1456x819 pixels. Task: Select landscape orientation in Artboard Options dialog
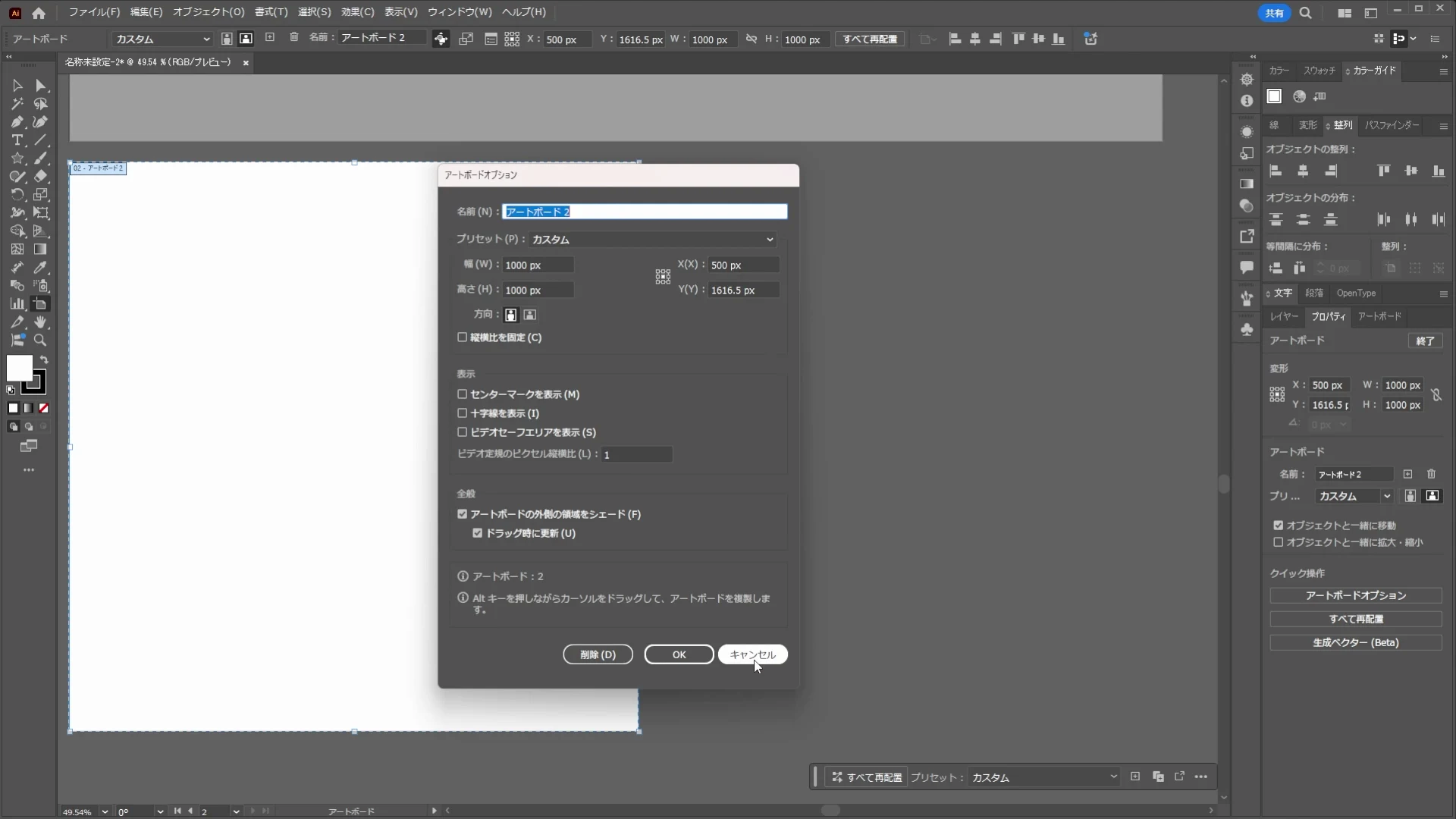point(530,315)
